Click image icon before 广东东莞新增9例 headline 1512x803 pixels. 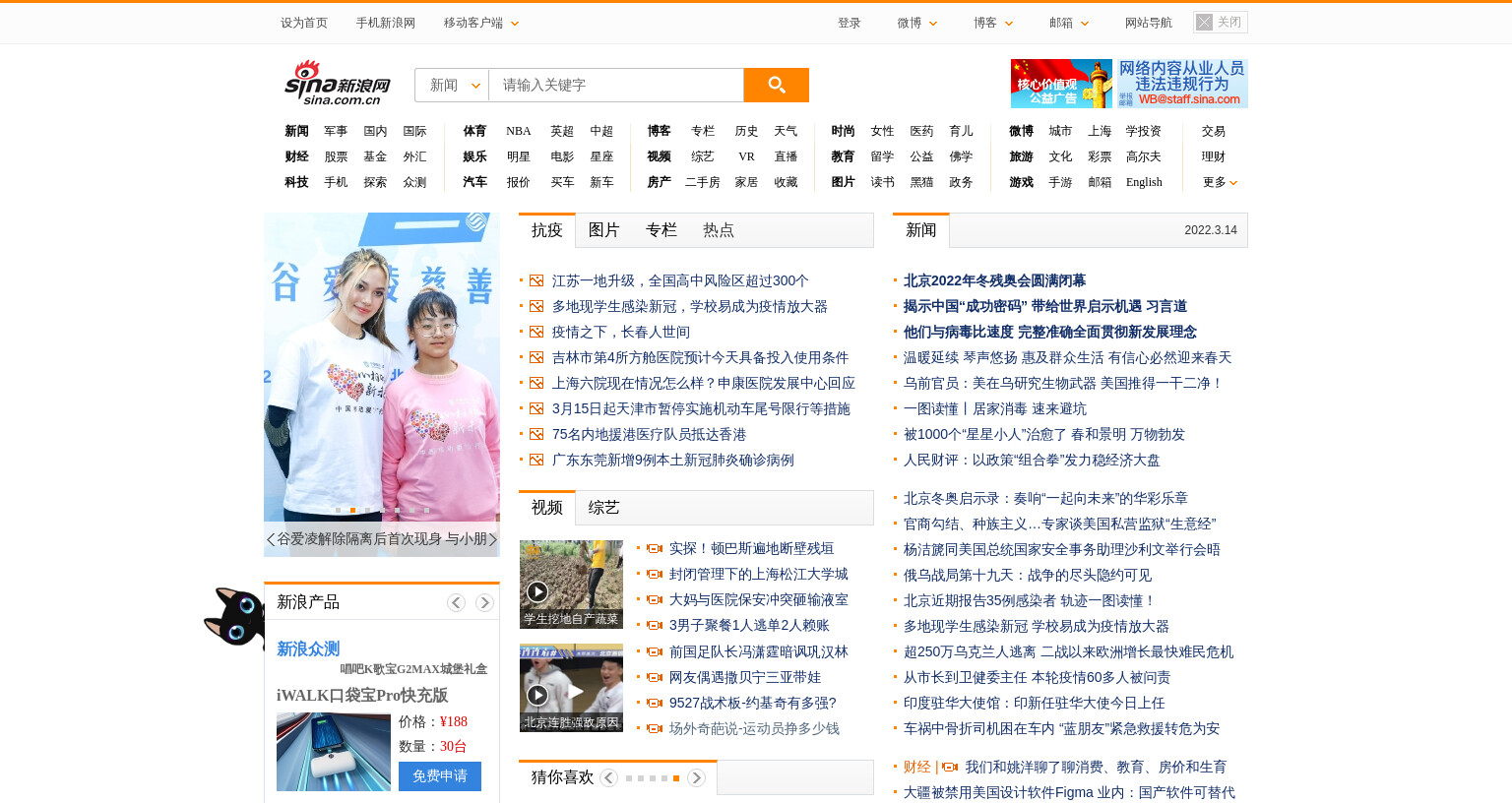coord(536,460)
